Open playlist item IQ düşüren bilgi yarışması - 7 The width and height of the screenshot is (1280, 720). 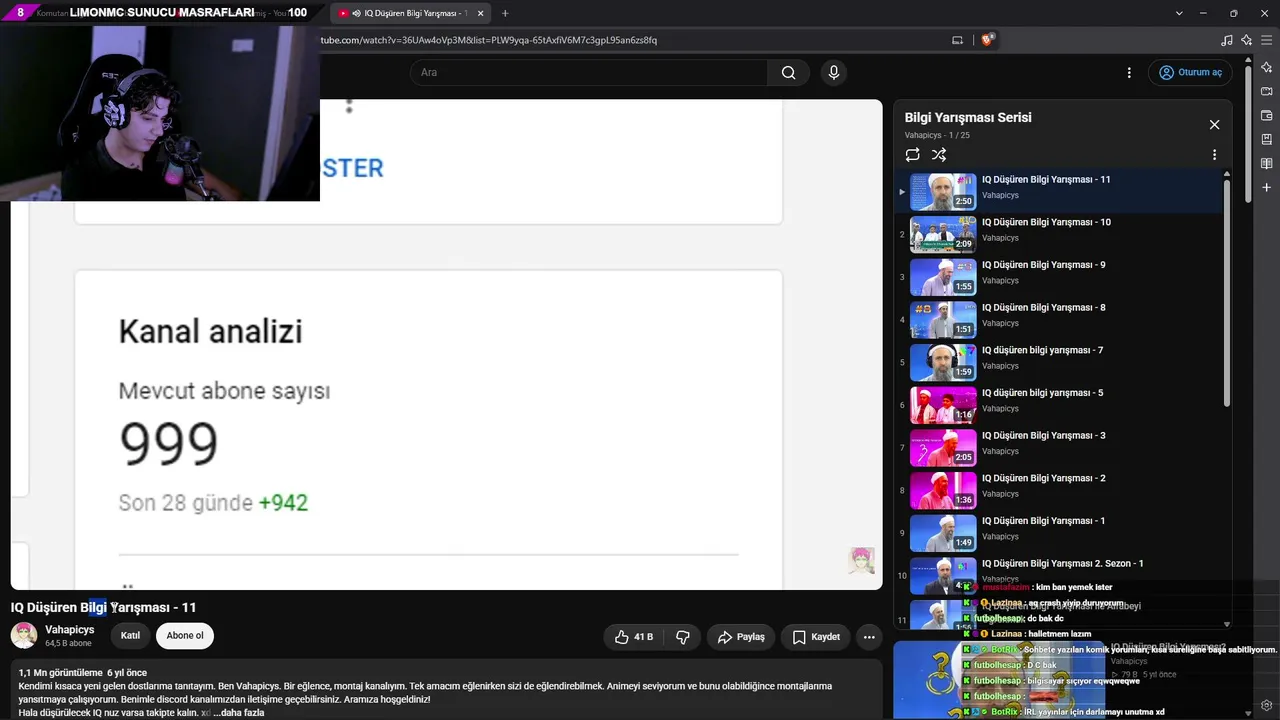coord(1060,362)
